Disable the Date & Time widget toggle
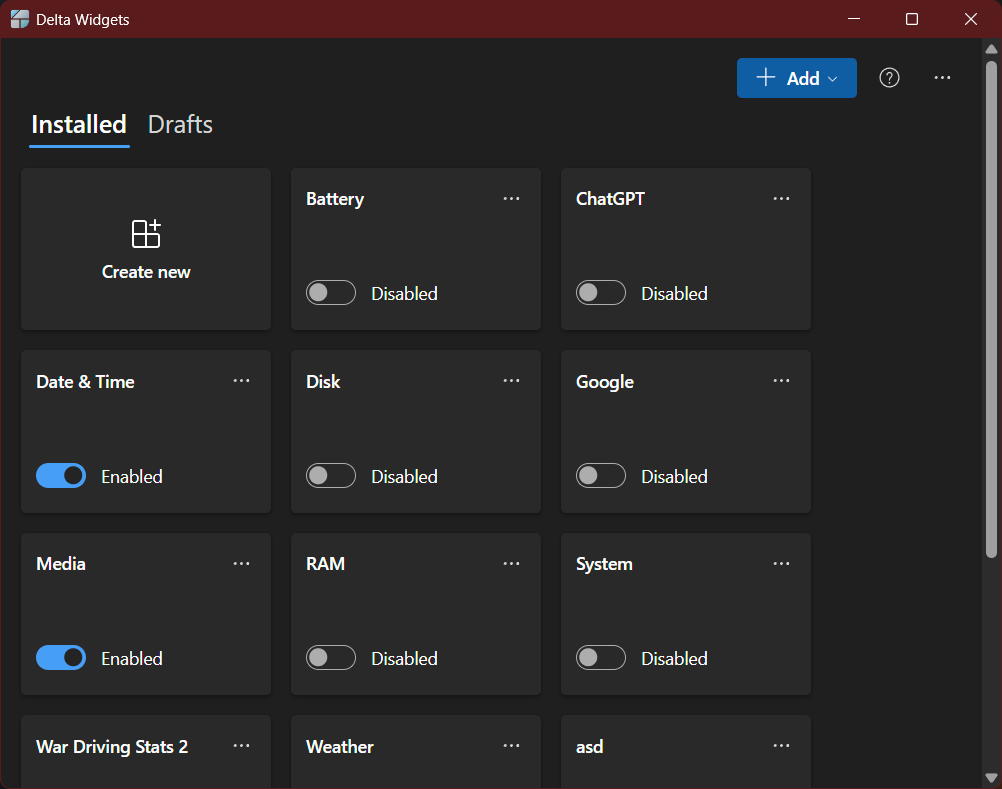1002x789 pixels. 61,475
